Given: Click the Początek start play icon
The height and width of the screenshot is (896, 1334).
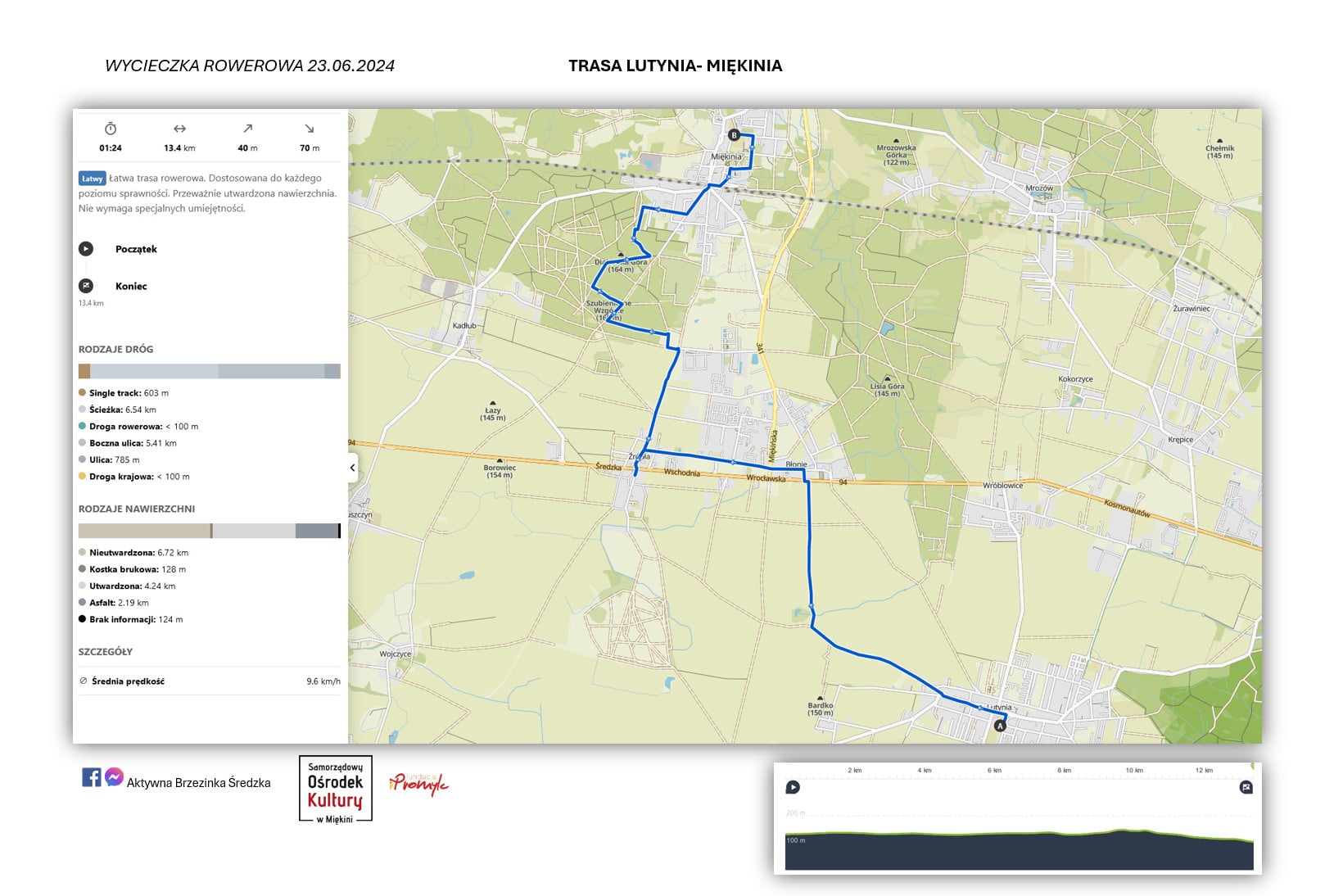Looking at the screenshot, I should tap(86, 249).
